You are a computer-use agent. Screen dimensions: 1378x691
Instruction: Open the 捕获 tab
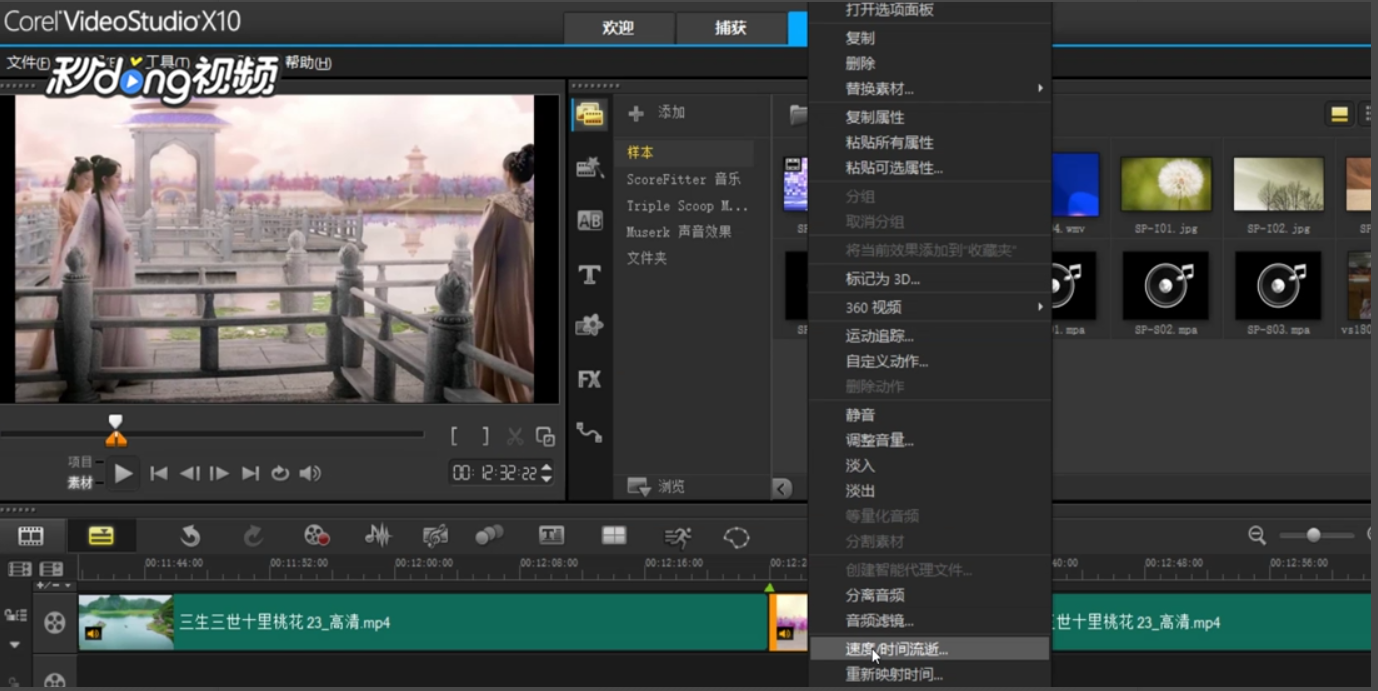coord(730,28)
